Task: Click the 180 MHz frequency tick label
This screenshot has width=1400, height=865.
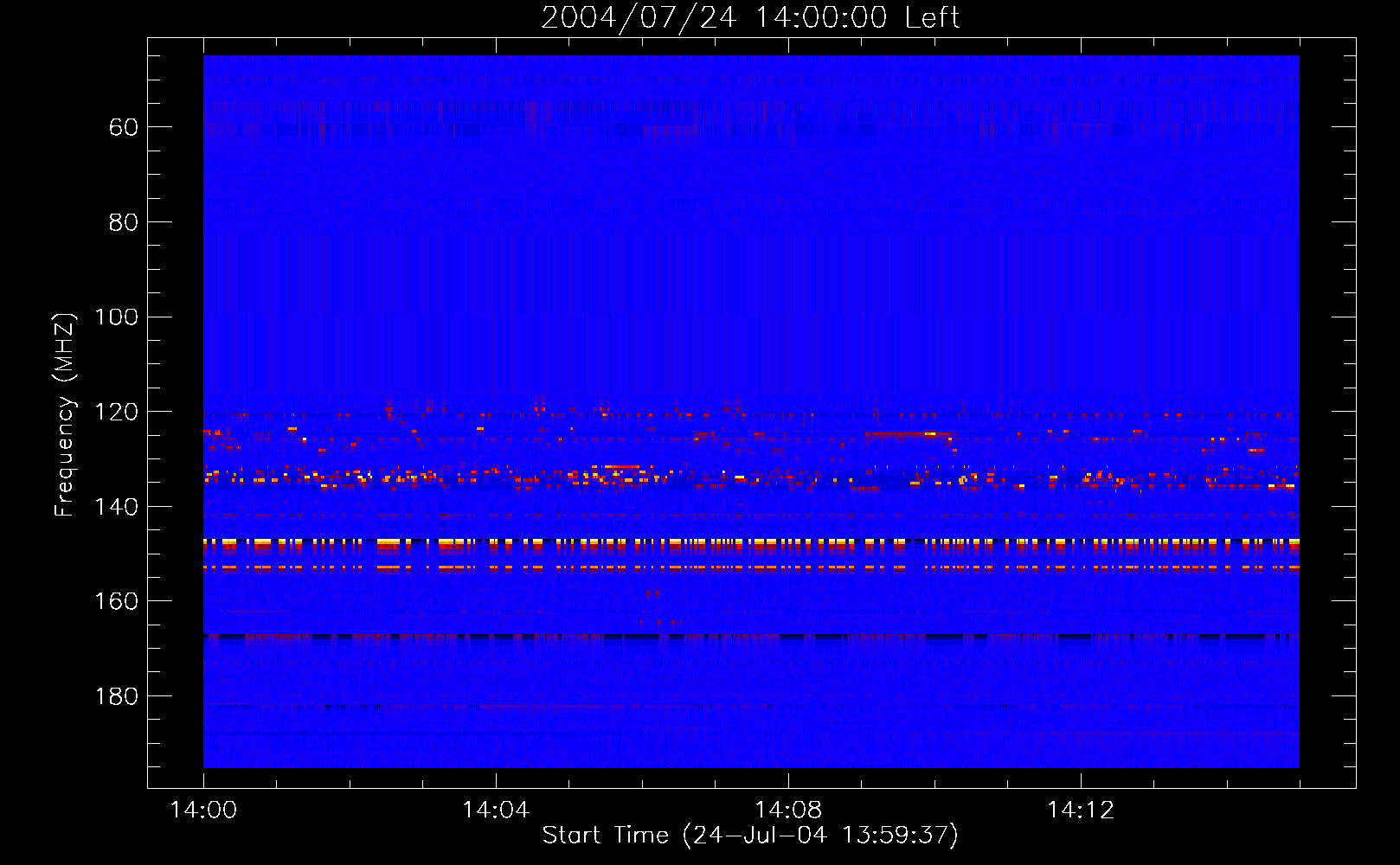Action: tap(116, 696)
